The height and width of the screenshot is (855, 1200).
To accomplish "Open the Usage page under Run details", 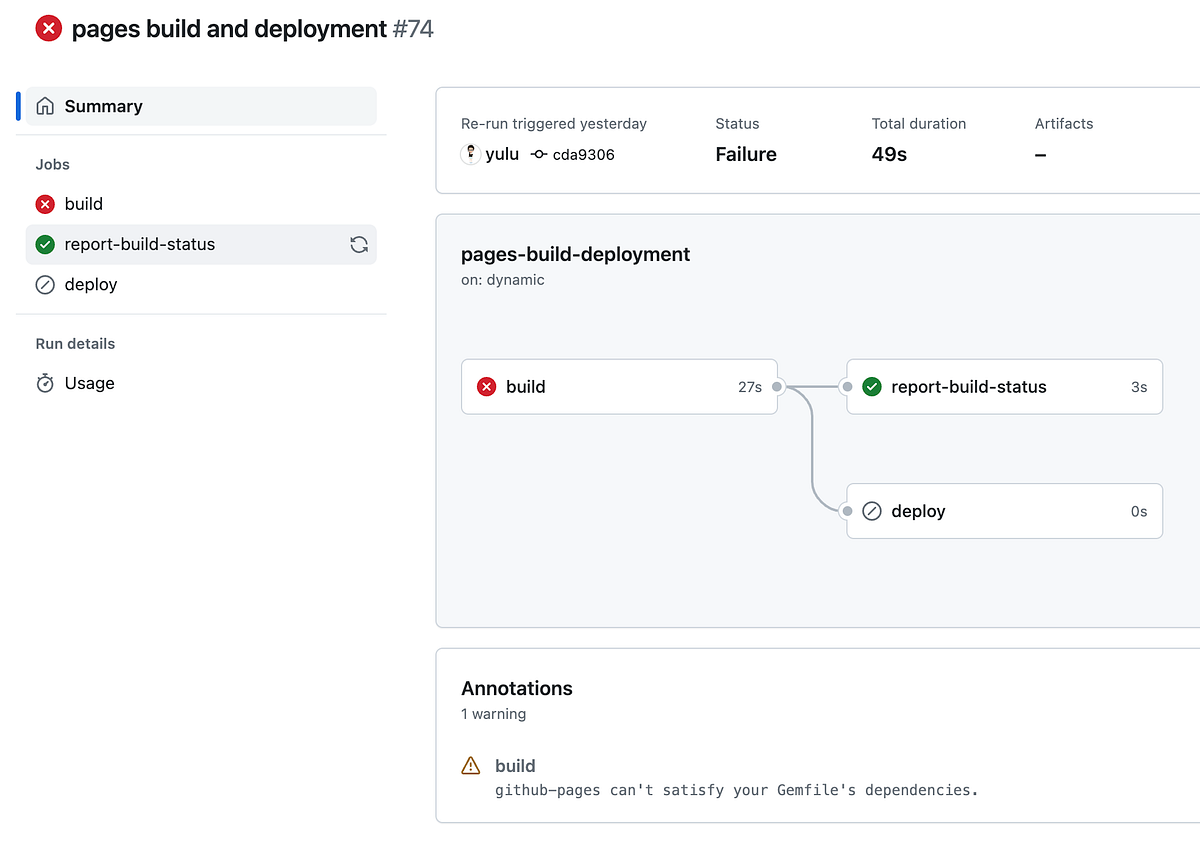I will [x=88, y=383].
